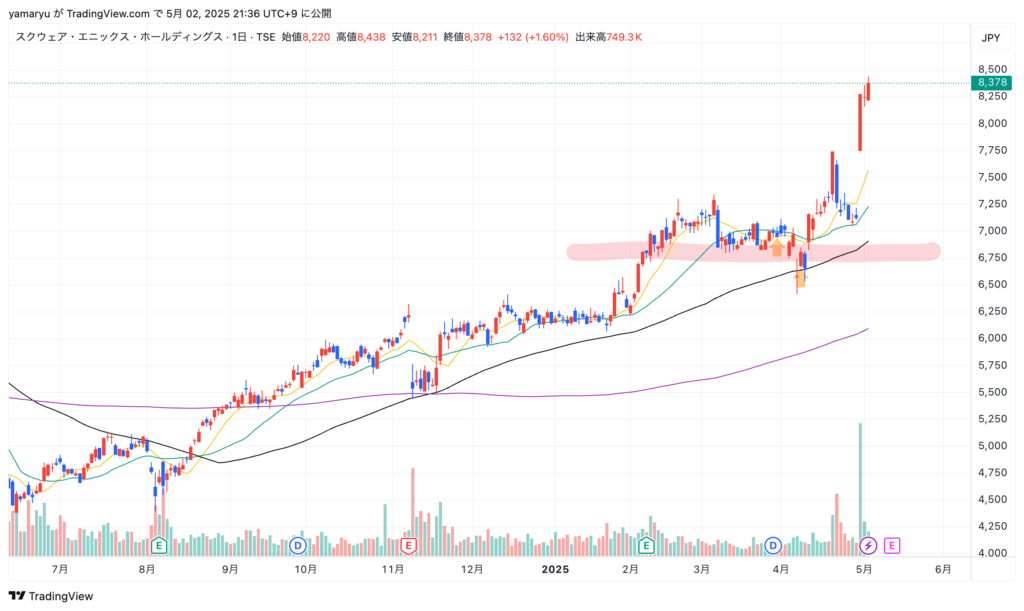Click the 8,000 price axis label

[x=992, y=123]
